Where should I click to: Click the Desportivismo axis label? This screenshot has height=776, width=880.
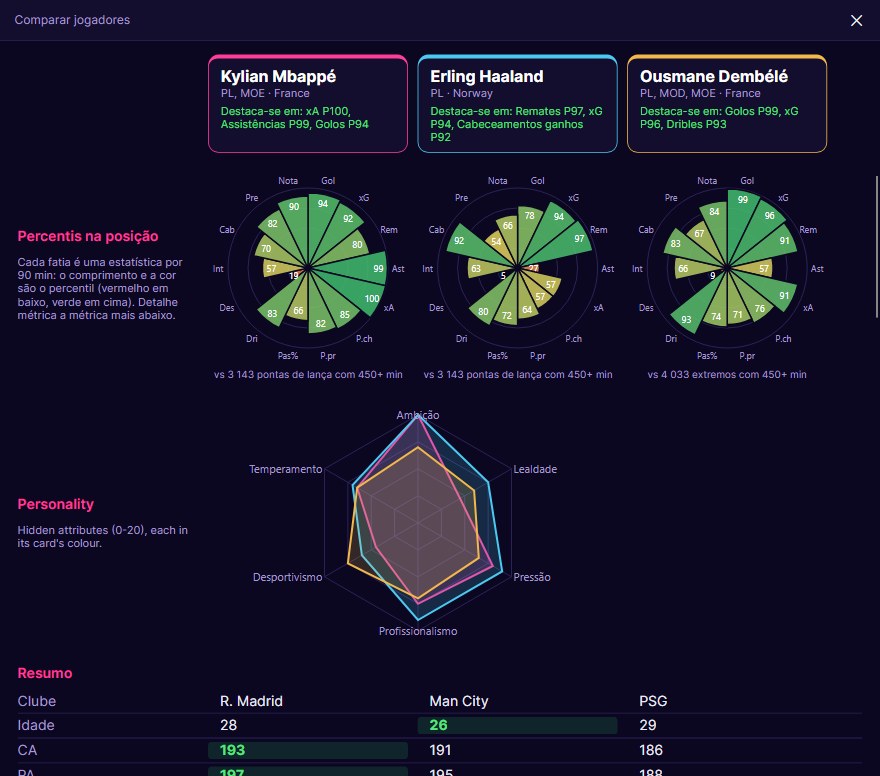click(287, 577)
